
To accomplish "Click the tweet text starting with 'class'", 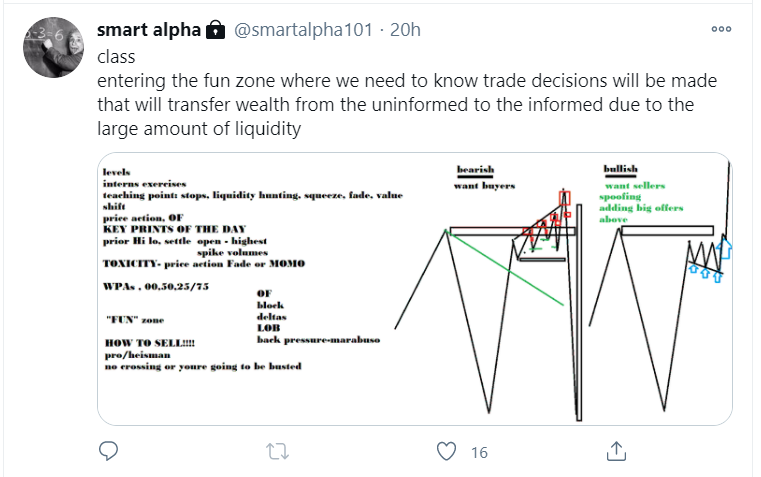I will tap(123, 57).
